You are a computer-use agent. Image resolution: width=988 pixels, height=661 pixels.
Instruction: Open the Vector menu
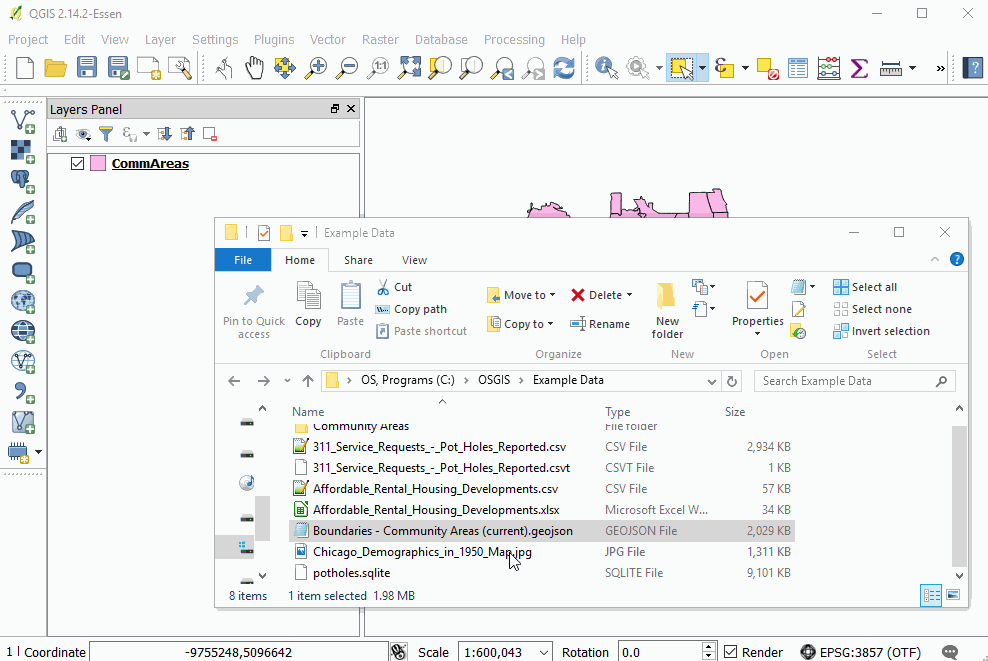328,40
